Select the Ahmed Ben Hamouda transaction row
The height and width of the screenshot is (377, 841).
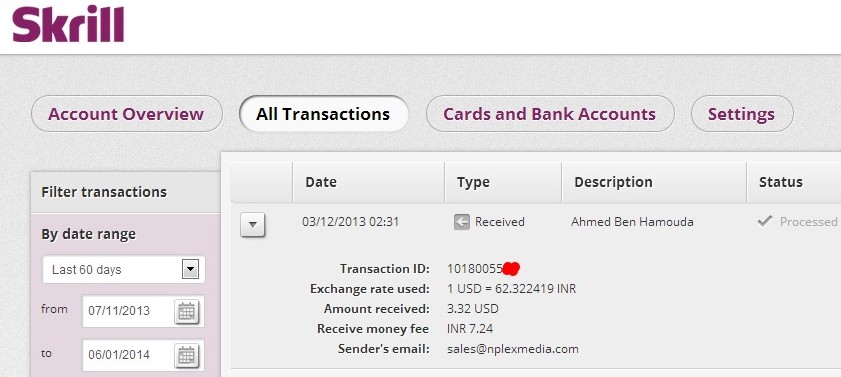[x=536, y=221]
